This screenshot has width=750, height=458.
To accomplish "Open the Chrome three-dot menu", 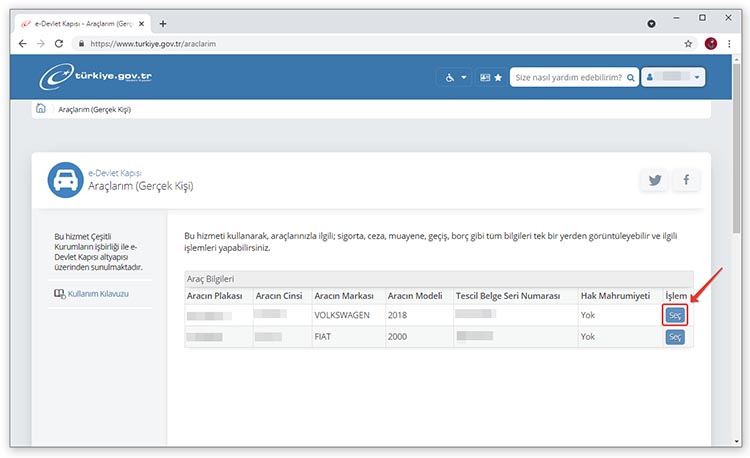I will pyautogui.click(x=732, y=44).
